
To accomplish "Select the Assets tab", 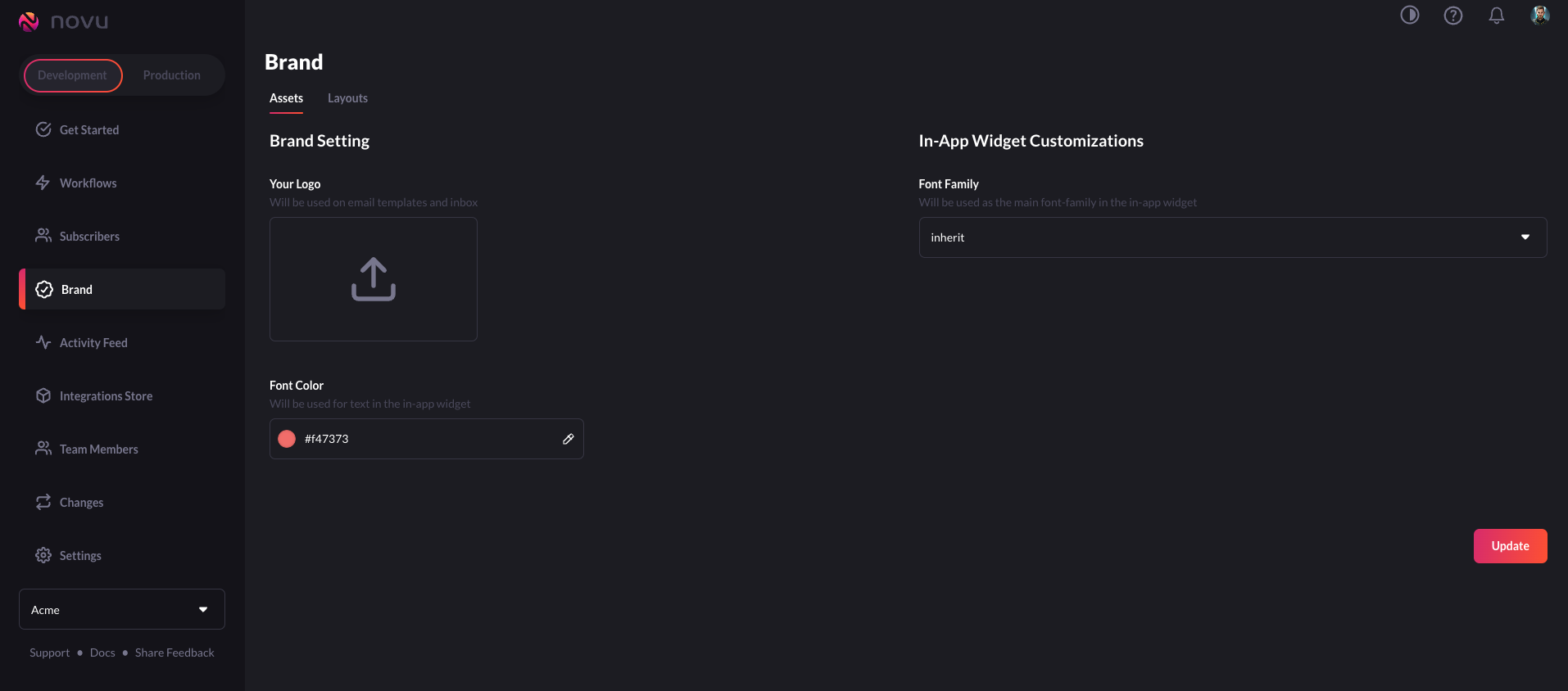I will (286, 98).
